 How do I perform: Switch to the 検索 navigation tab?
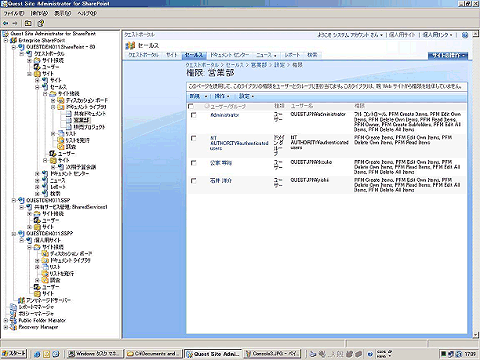[x=312, y=55]
